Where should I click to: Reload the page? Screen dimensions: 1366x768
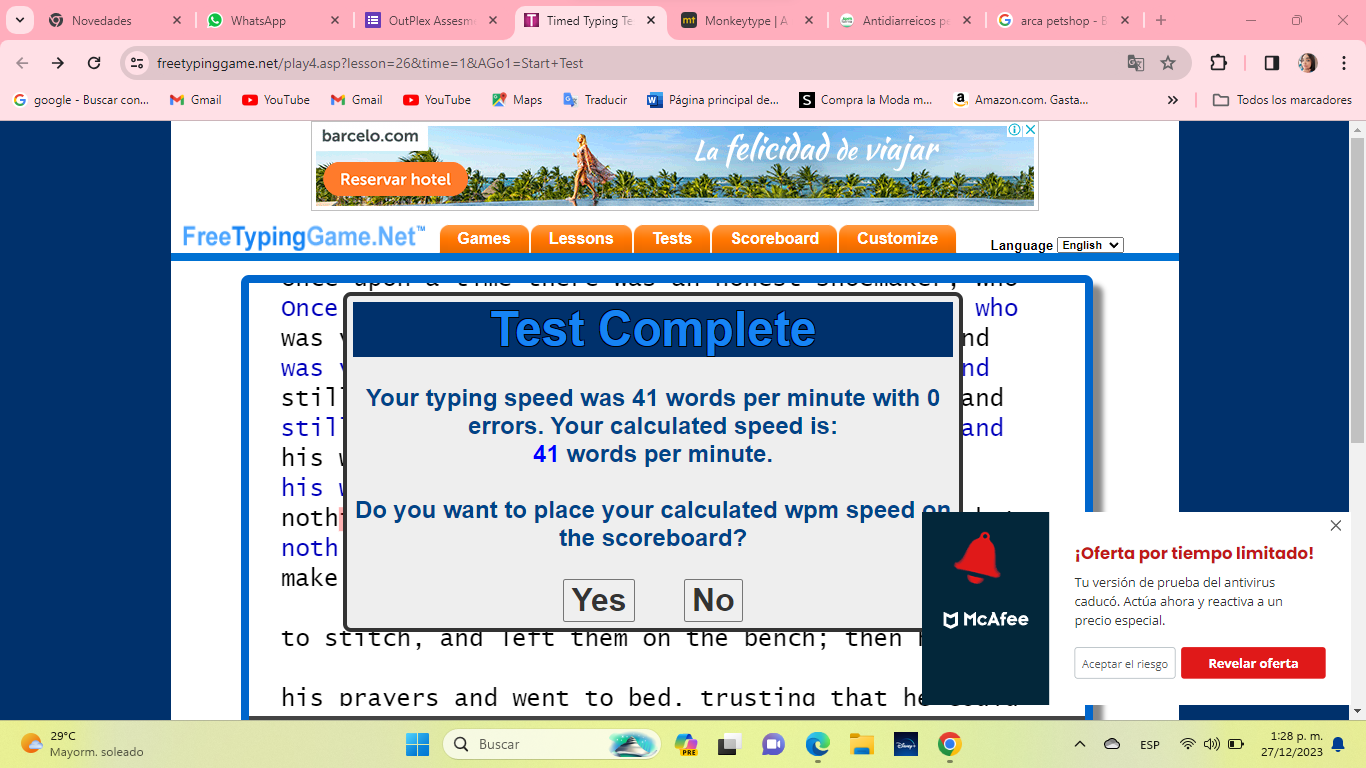click(94, 63)
